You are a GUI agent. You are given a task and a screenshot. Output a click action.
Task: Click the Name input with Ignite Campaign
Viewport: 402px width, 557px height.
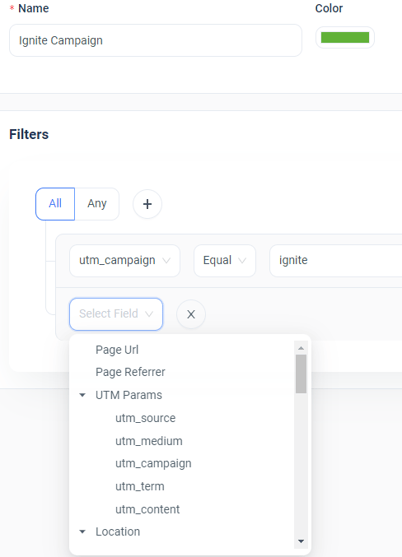(156, 40)
